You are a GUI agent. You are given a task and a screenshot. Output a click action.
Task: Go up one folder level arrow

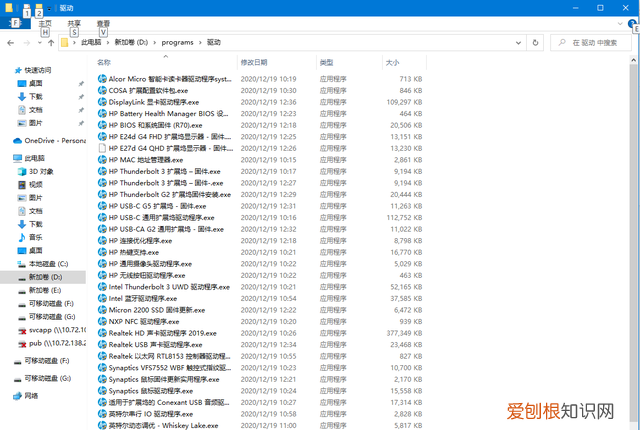[x=51, y=42]
